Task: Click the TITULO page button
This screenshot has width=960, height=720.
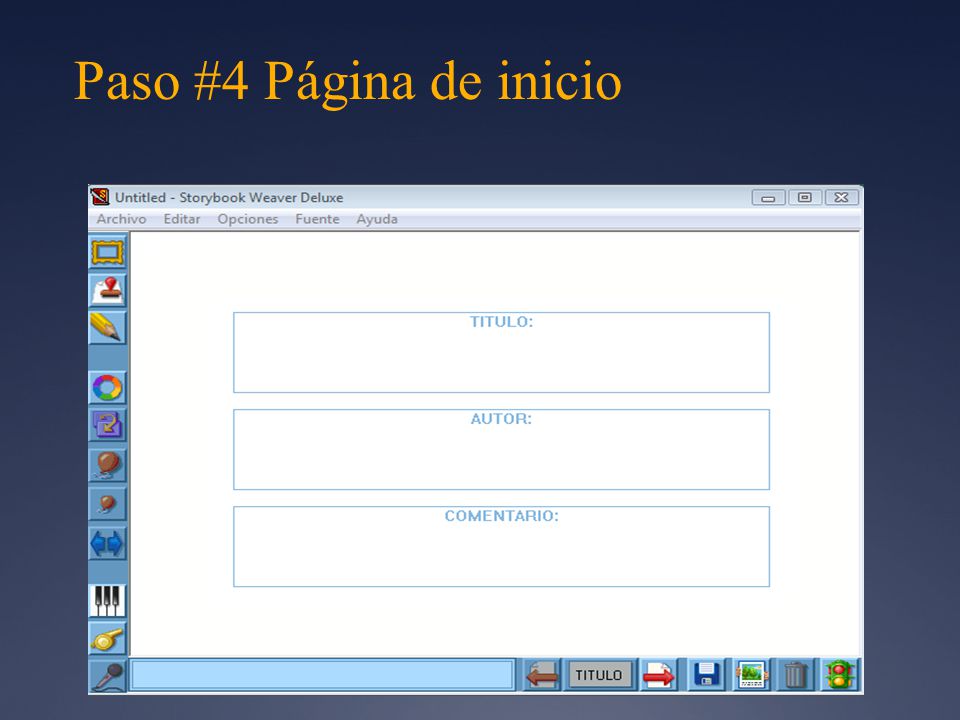Action: pos(599,675)
